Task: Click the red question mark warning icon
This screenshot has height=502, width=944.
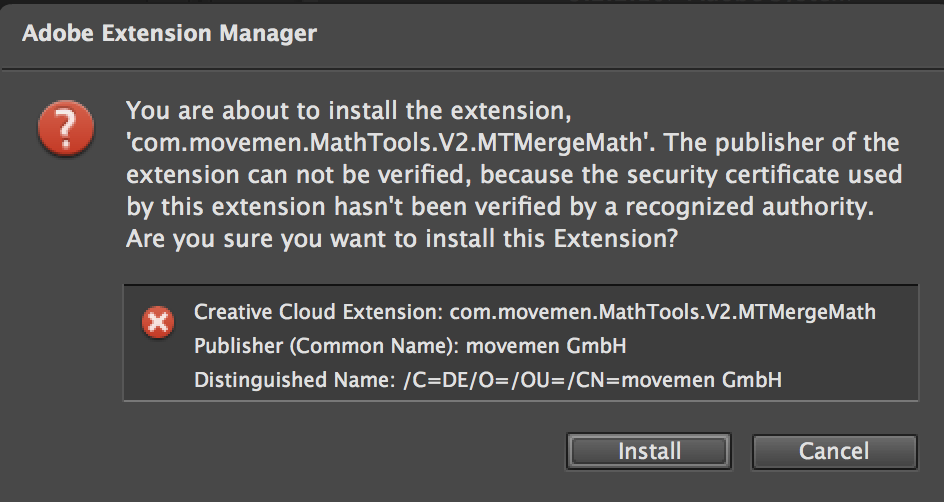Action: (66, 128)
